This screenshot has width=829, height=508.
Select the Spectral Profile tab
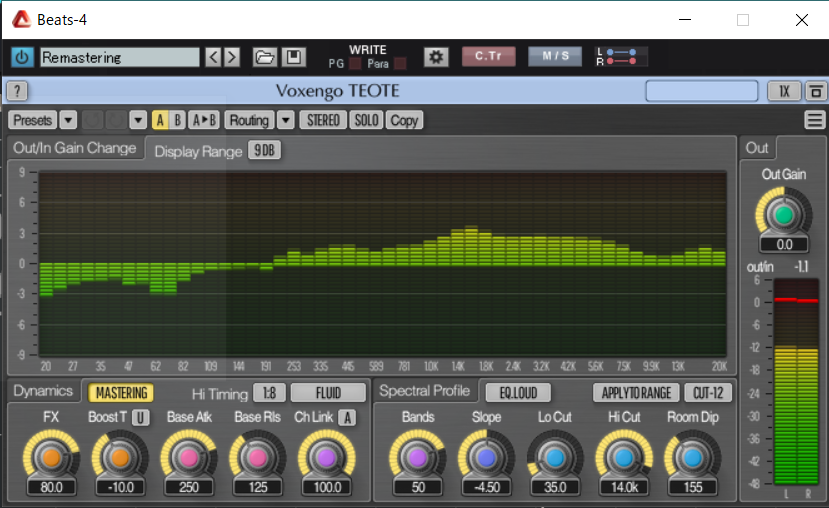[x=425, y=391]
